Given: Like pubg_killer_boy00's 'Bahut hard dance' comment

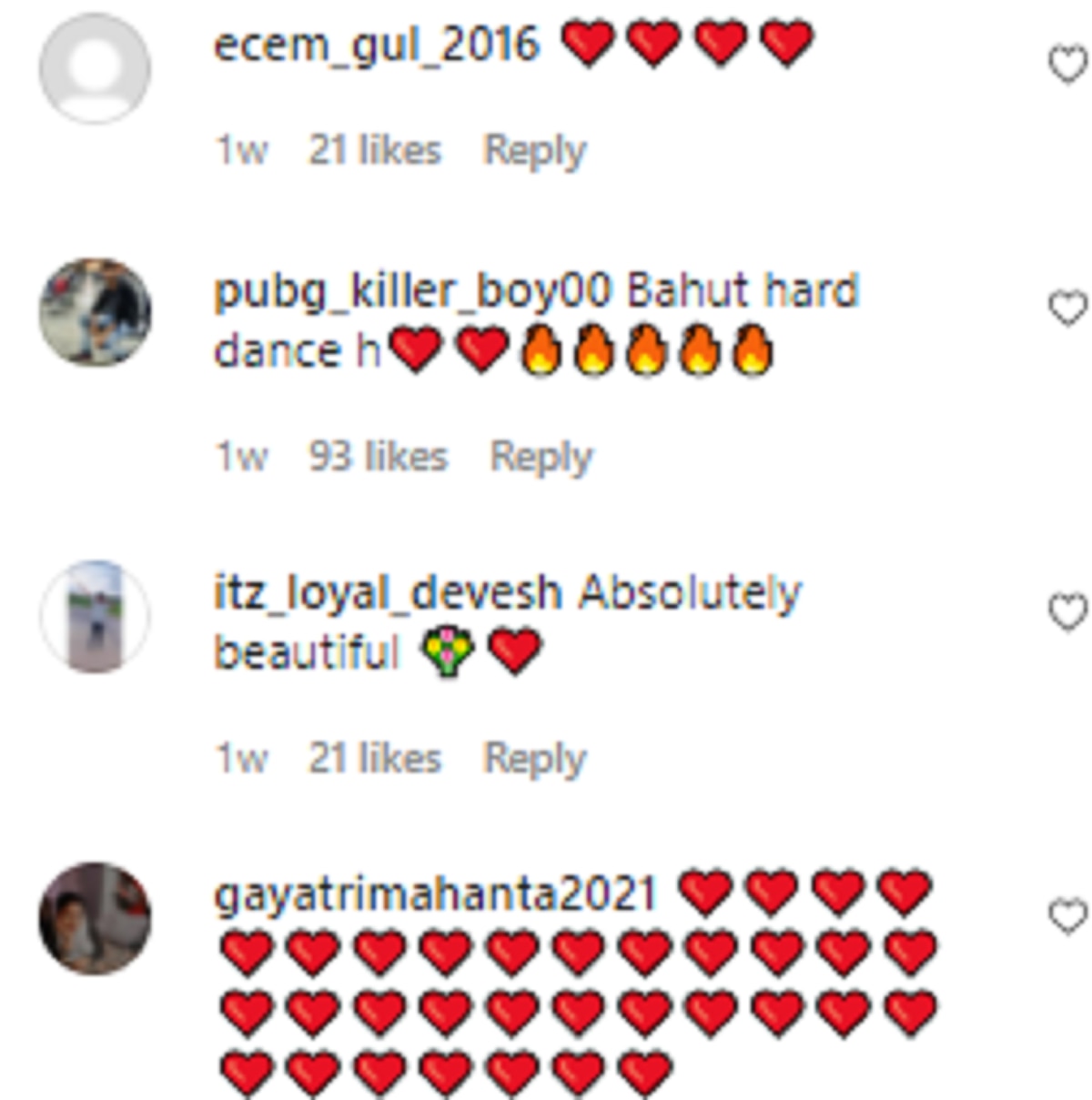Looking at the screenshot, I should coord(1068,308).
